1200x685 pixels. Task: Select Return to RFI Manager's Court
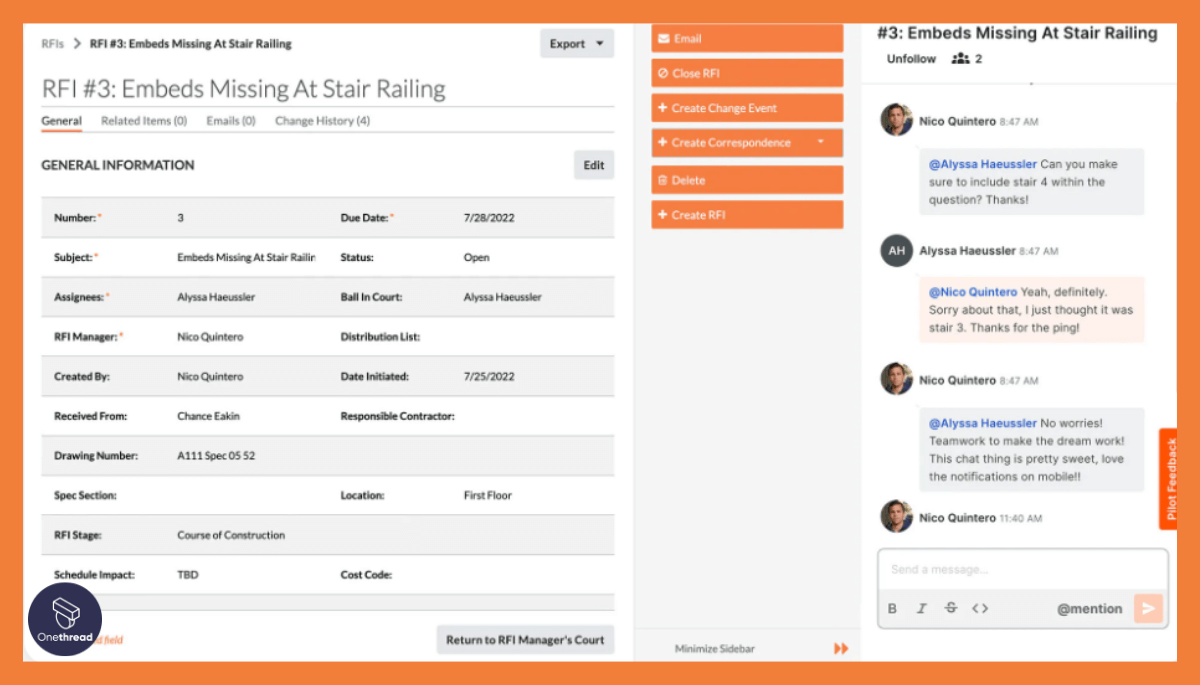(525, 639)
